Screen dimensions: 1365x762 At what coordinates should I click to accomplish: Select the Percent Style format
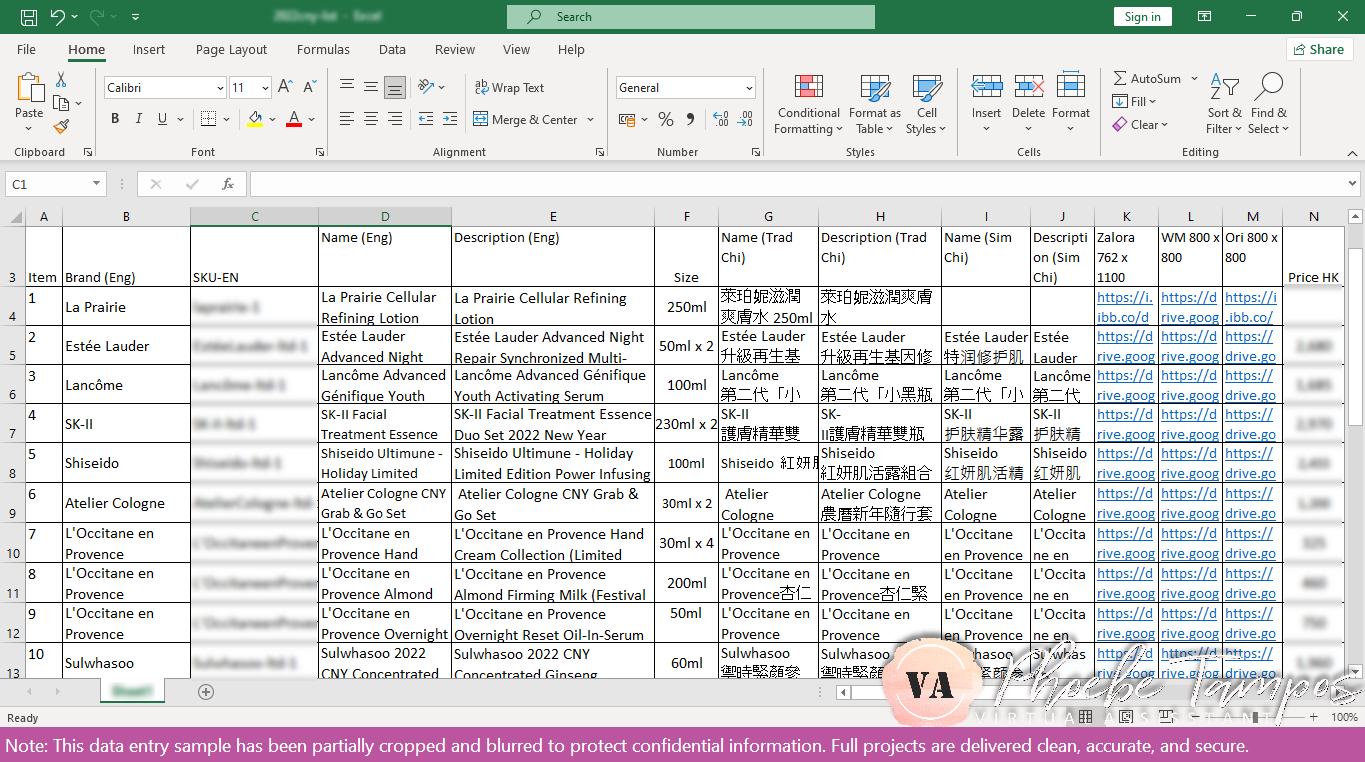(x=665, y=119)
